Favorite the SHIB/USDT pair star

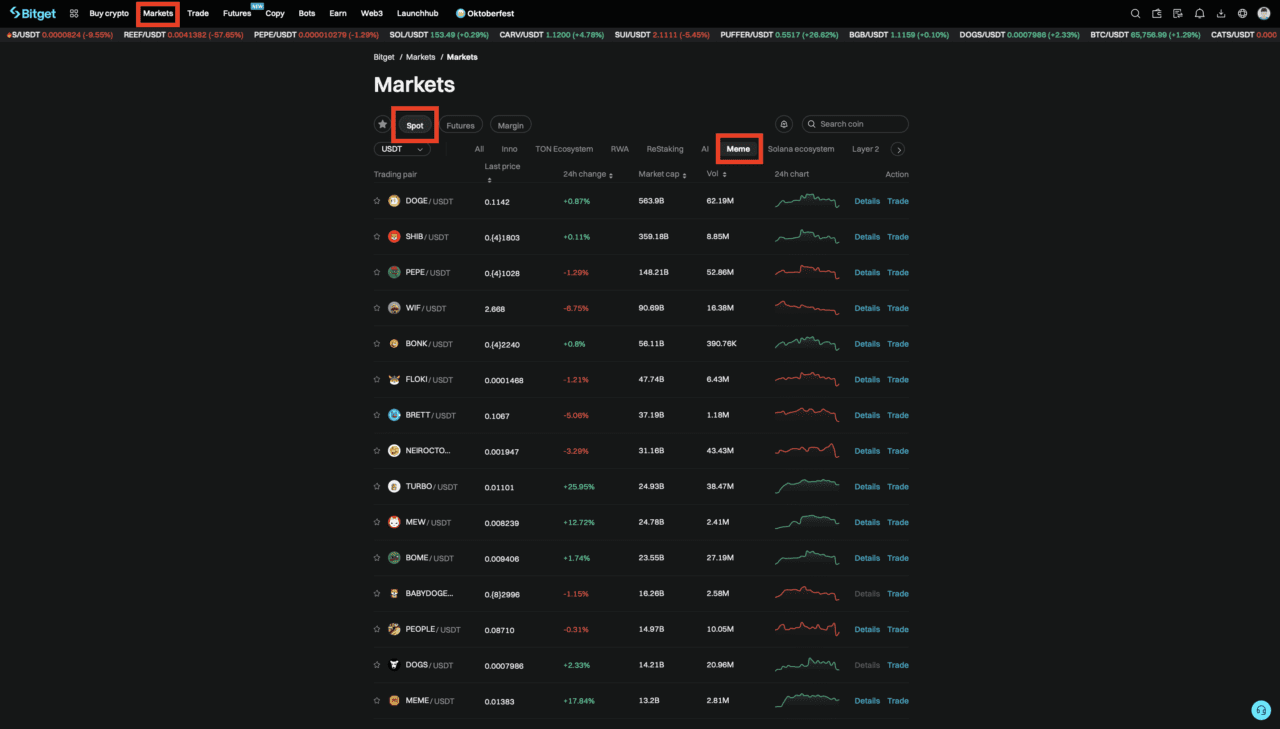[378, 237]
